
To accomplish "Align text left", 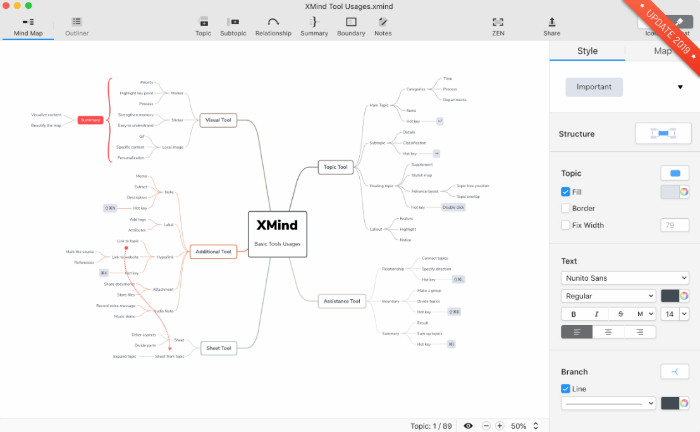I will [x=577, y=332].
